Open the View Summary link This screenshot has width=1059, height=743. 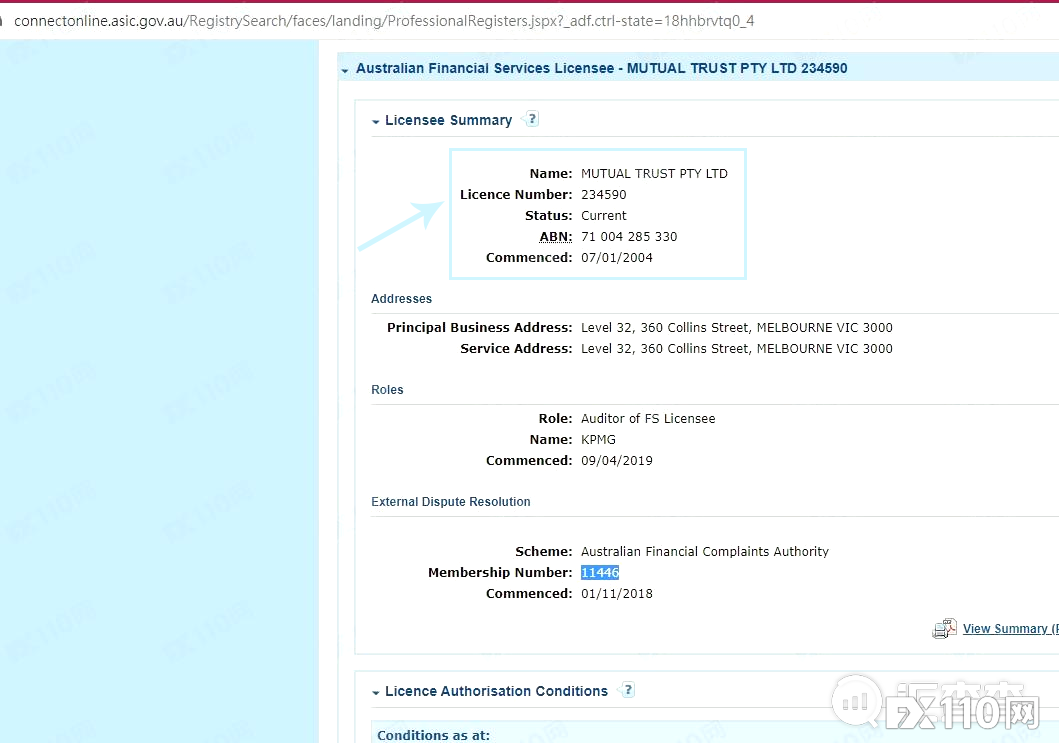point(1005,629)
